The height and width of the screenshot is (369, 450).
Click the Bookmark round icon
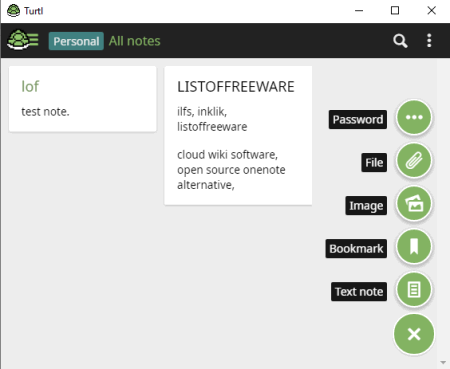tap(414, 247)
